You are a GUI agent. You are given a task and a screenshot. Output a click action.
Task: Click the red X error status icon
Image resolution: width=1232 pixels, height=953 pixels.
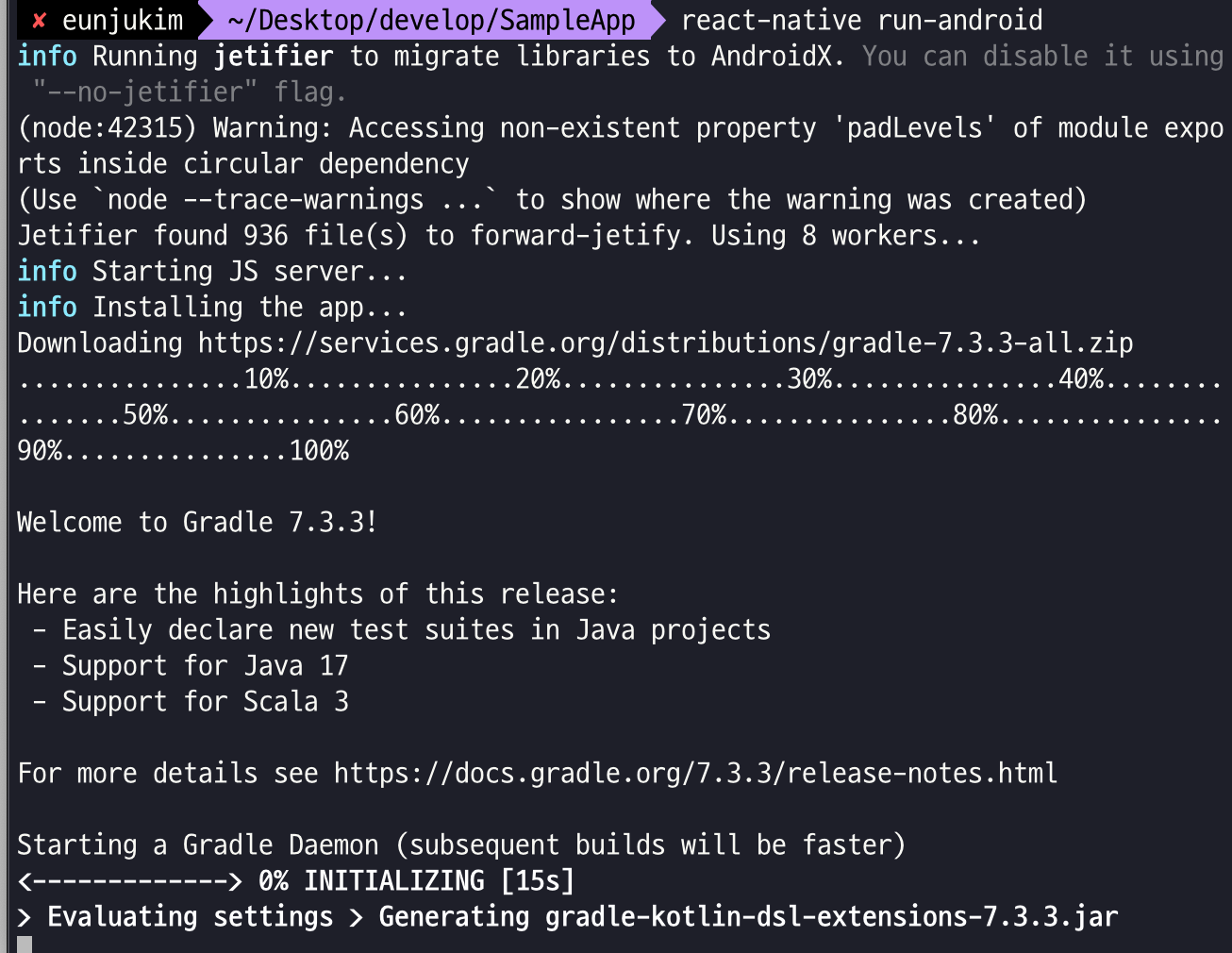pyautogui.click(x=39, y=21)
